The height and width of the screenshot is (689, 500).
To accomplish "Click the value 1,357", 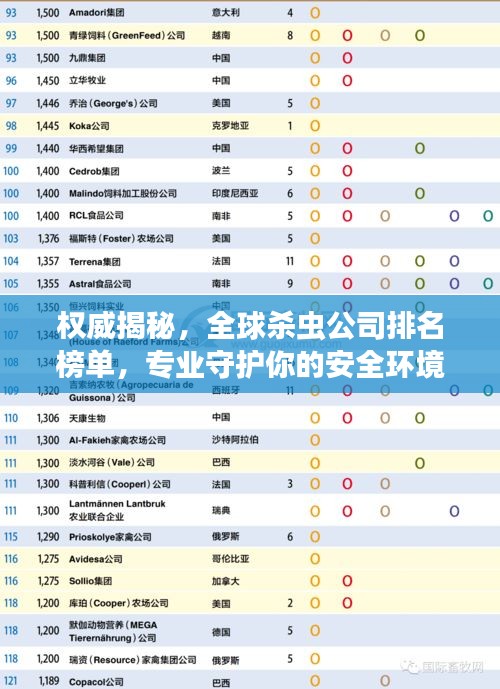I will click(x=48, y=261).
